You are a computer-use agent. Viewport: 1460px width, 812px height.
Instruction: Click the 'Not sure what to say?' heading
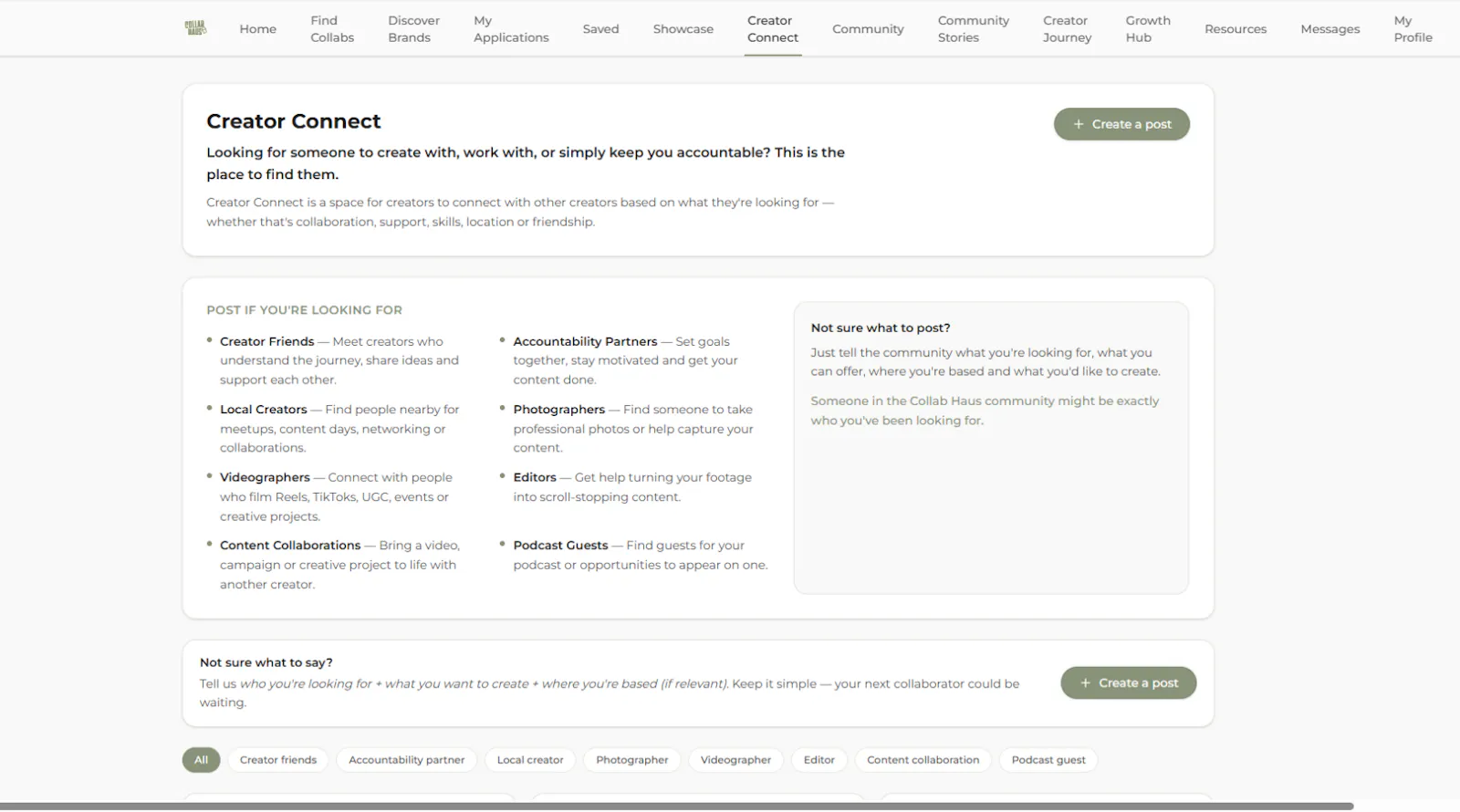tap(266, 662)
